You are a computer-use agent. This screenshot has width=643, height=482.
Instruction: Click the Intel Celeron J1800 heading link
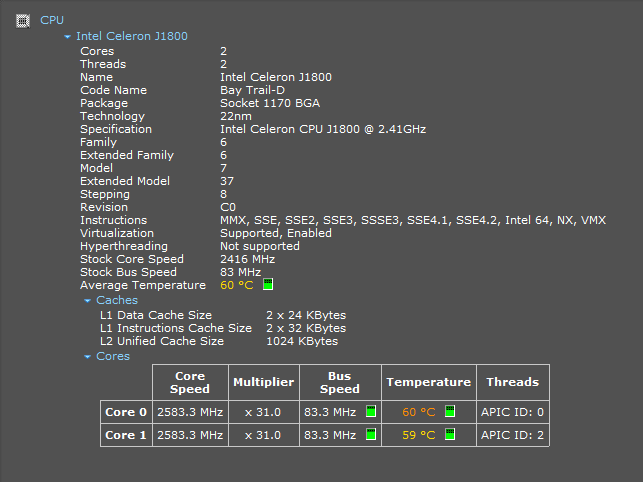point(132,36)
